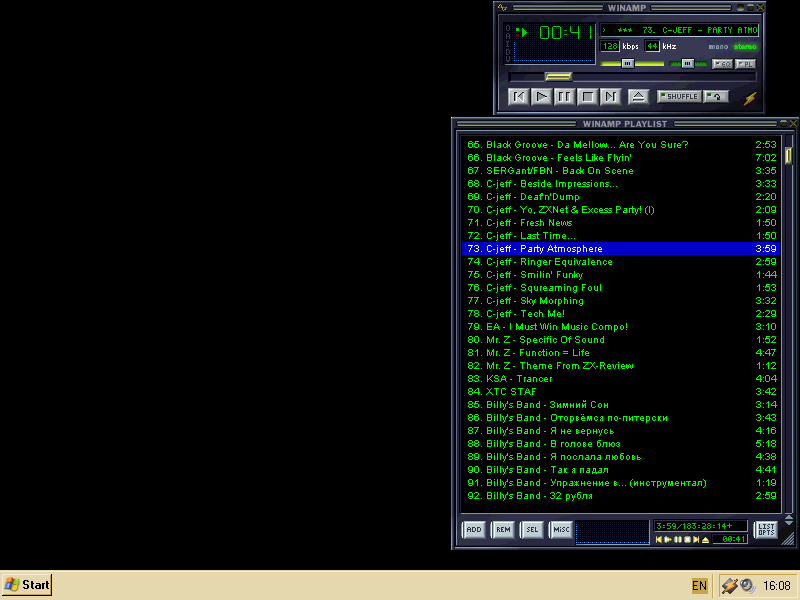Stop playback using the Stop button

(x=587, y=97)
